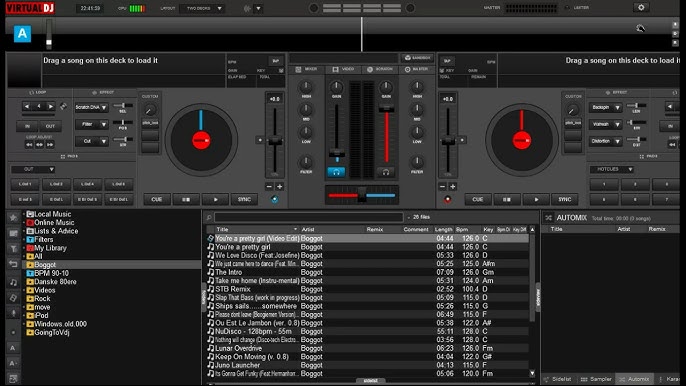Screen dimensions: 686x386
Task: Double loop length with right arrow
Action: [x=51, y=106]
